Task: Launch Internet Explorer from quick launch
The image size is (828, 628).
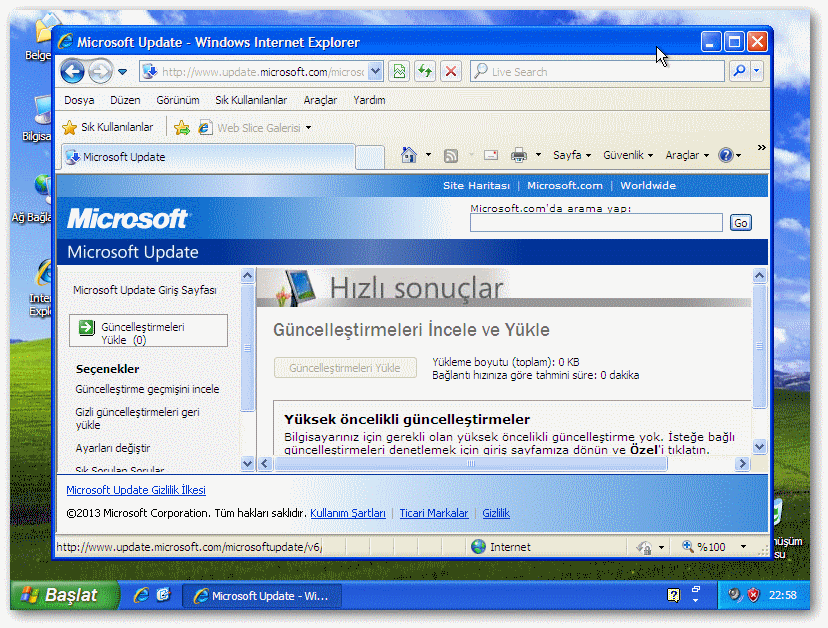Action: pos(141,595)
